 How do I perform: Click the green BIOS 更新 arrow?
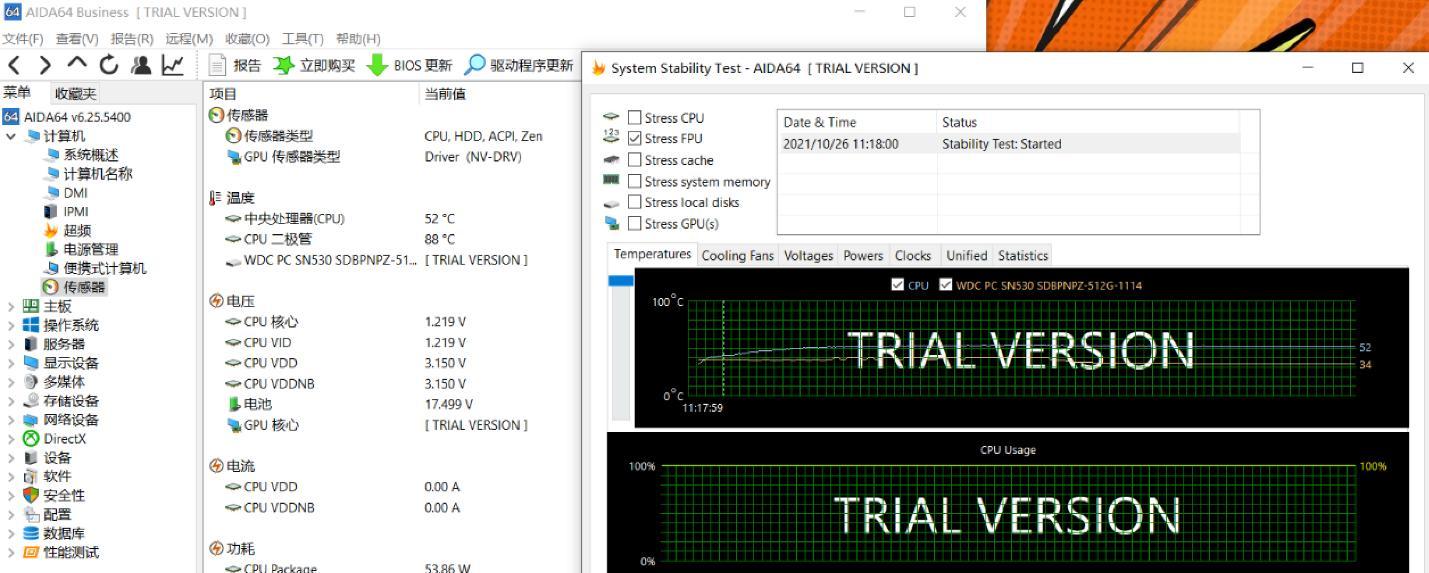point(377,66)
